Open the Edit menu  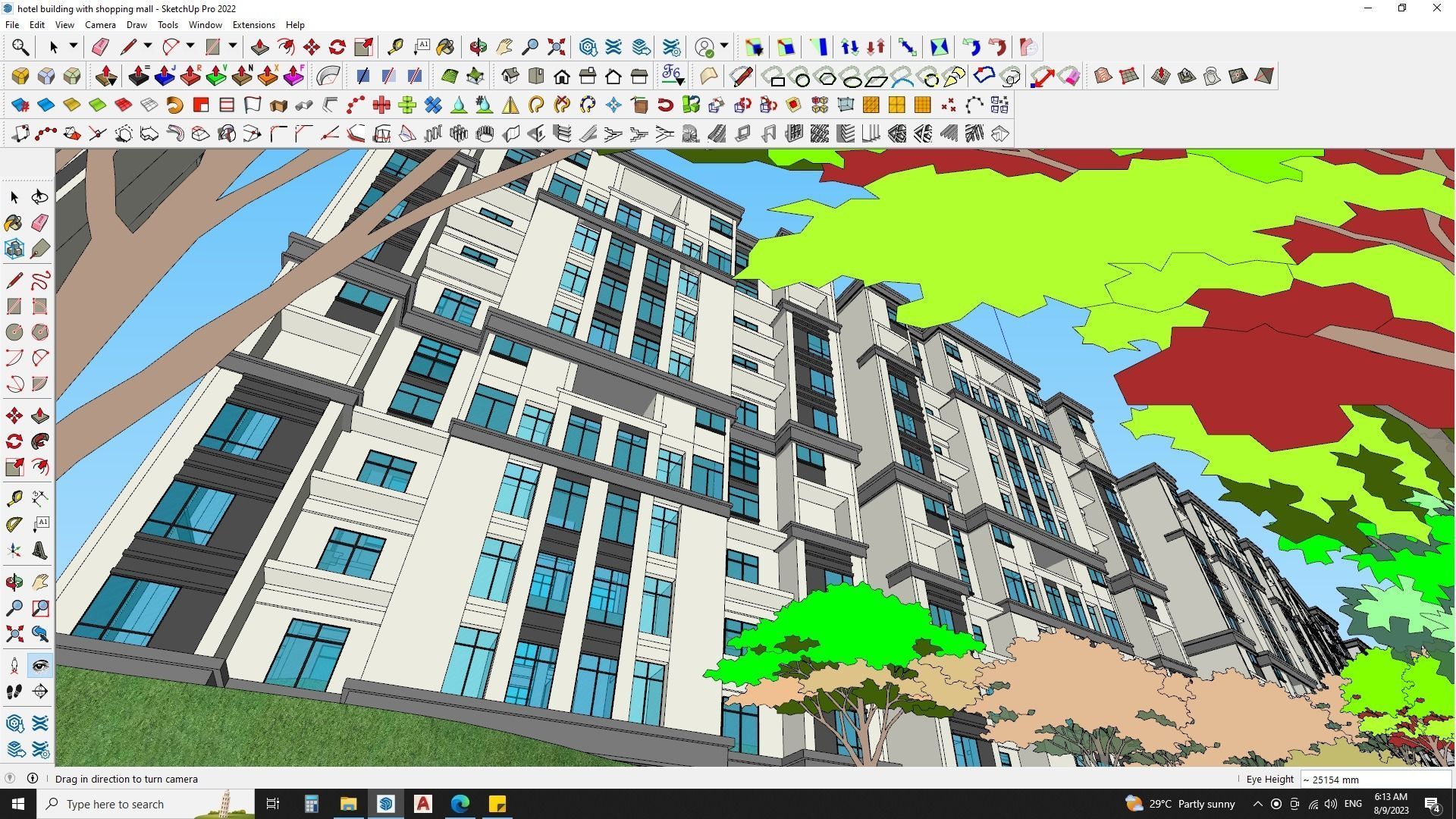pyautogui.click(x=36, y=25)
